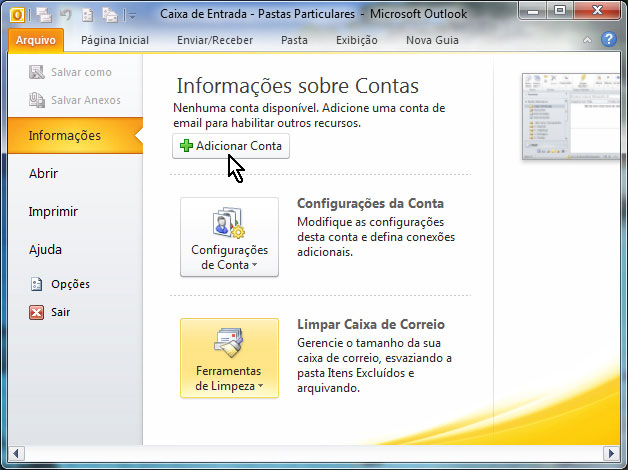628x470 pixels.
Task: Open Ajuda in backstage menu
Action: [x=45, y=249]
